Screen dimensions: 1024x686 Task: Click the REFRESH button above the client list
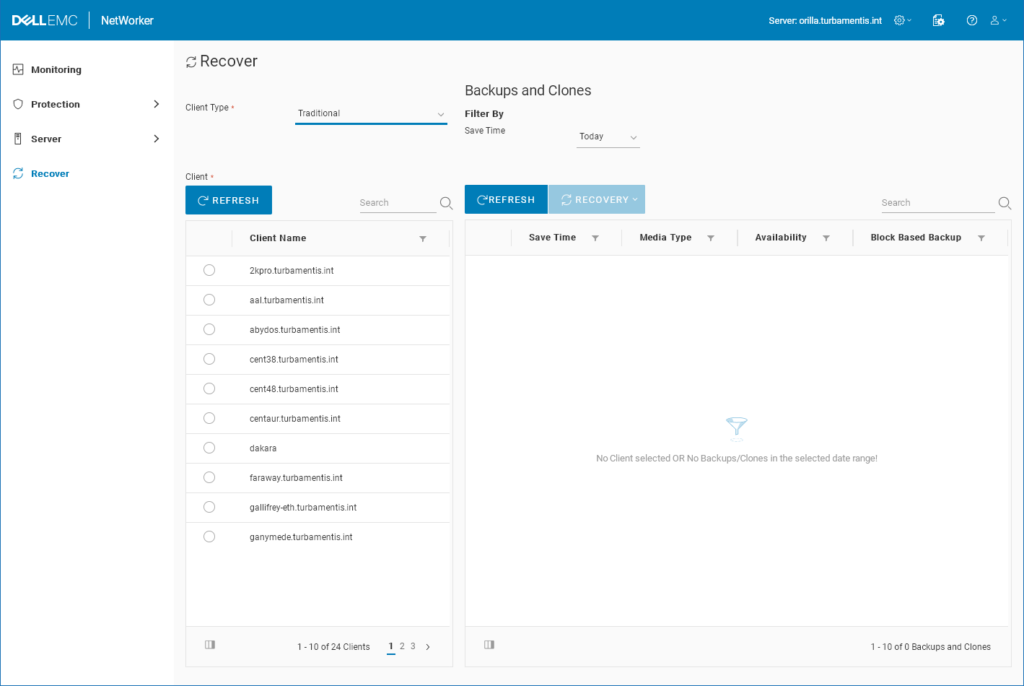[228, 200]
